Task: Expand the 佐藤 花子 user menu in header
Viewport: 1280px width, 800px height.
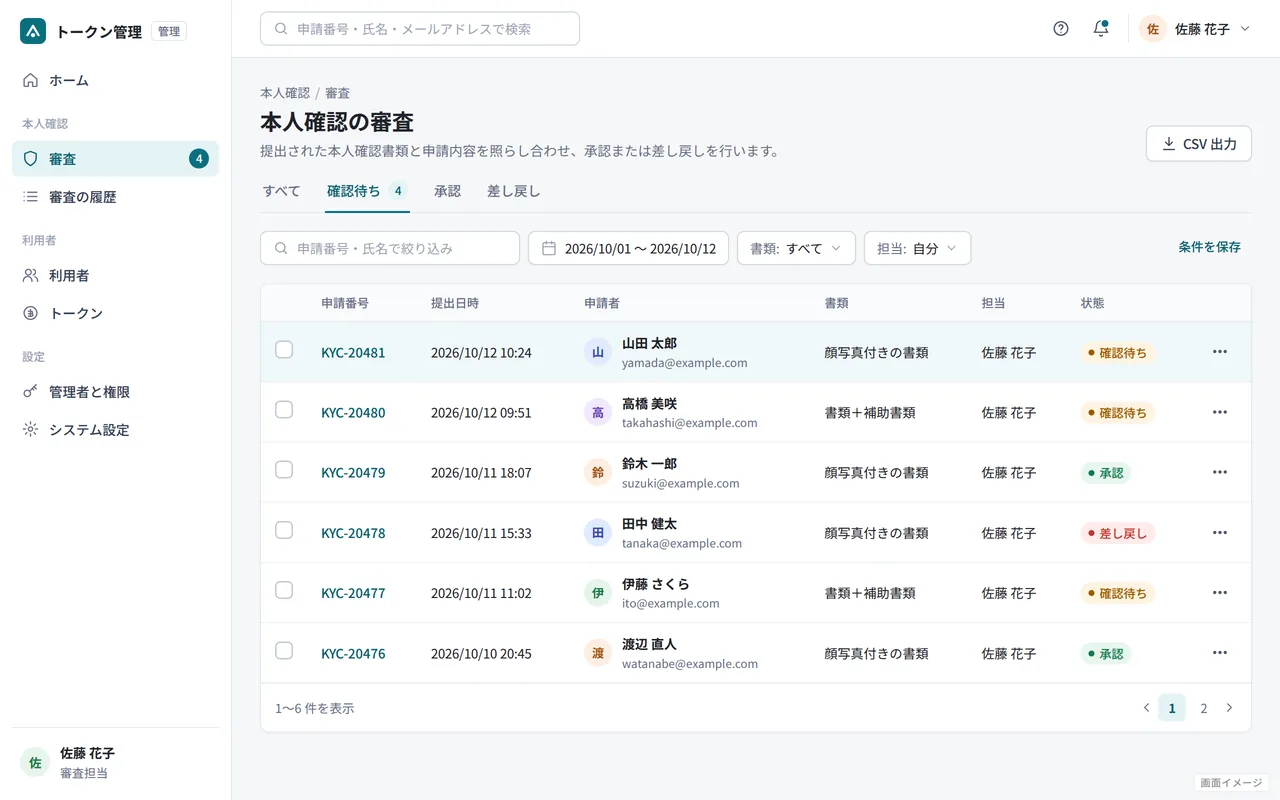Action: click(1194, 29)
